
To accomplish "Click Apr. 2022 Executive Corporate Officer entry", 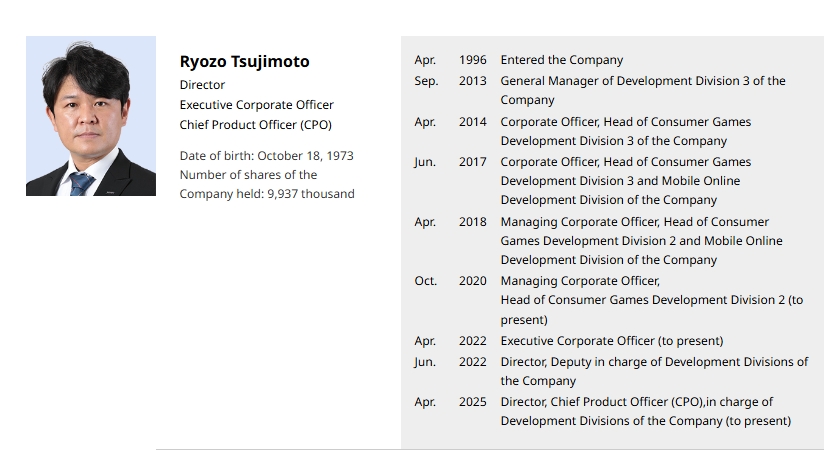I will [x=569, y=341].
